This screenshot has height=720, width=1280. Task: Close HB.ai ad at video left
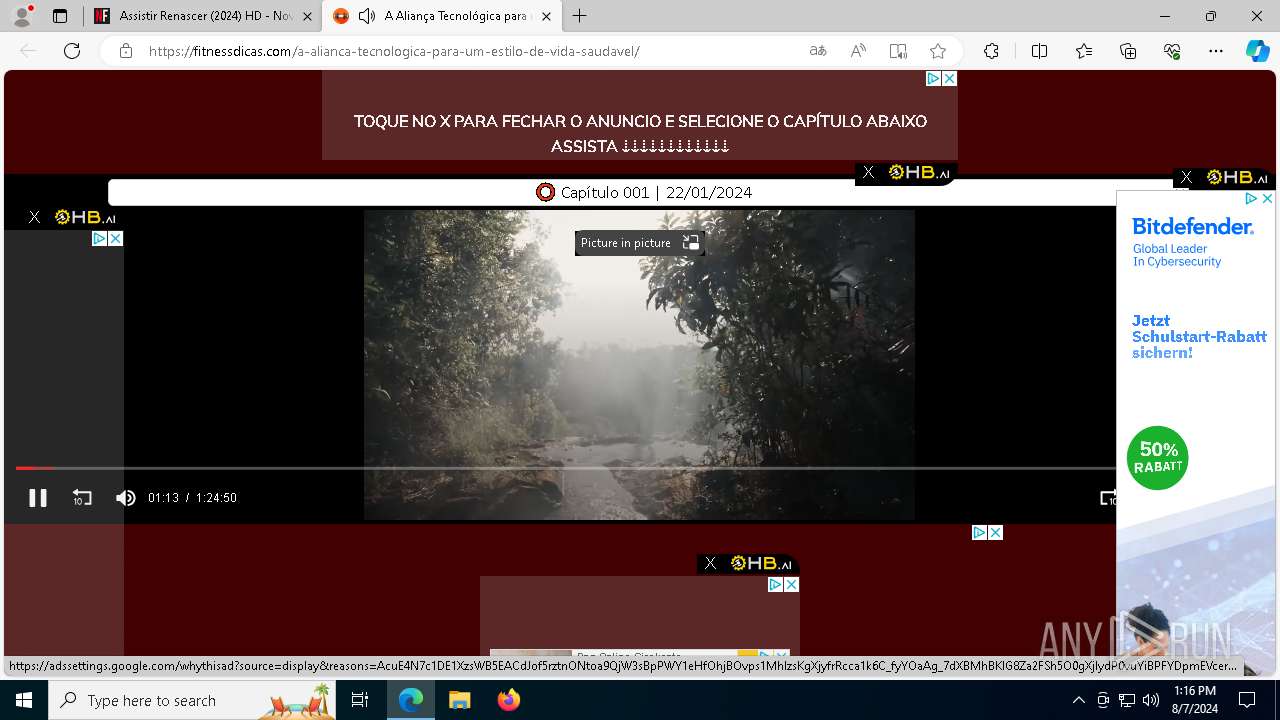click(x=34, y=217)
